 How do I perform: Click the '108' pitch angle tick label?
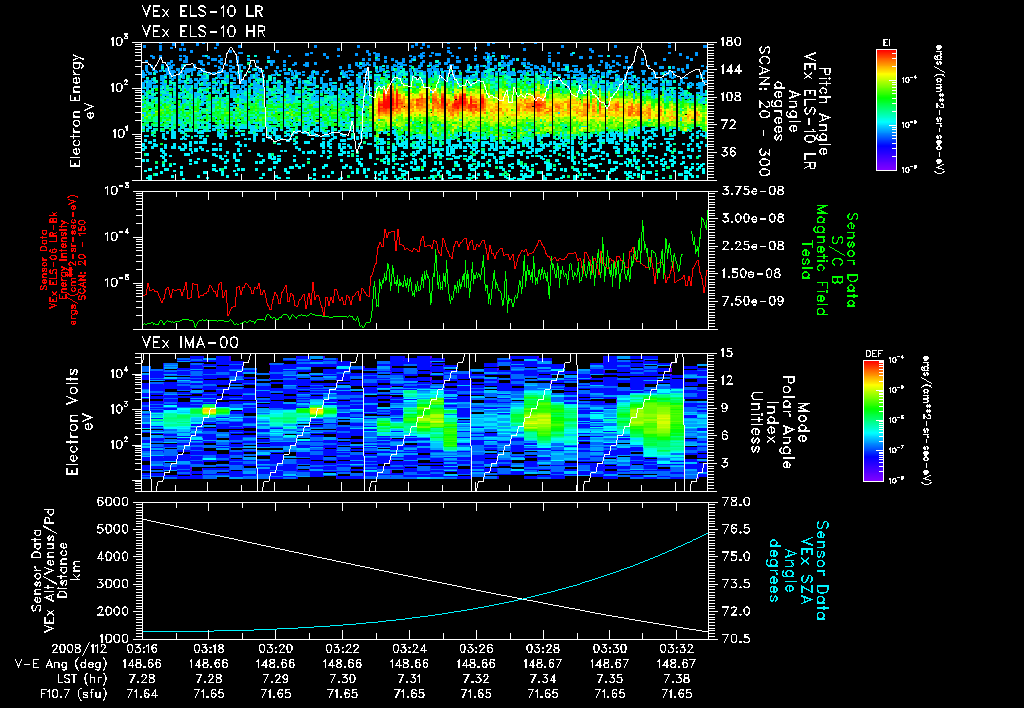pos(730,97)
